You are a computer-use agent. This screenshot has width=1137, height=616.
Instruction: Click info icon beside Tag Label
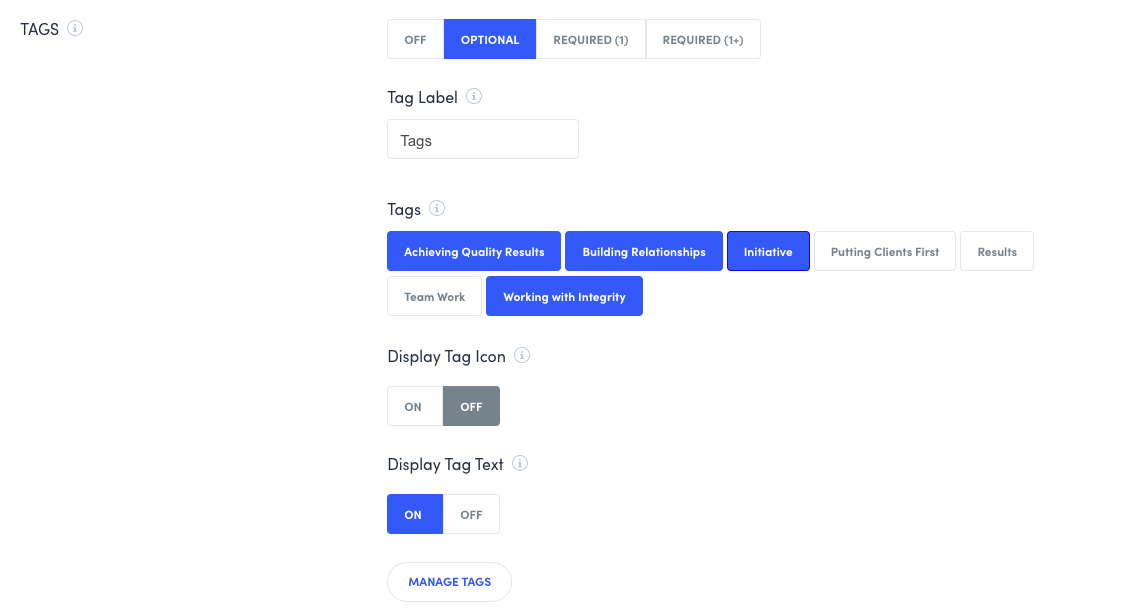pos(475,97)
